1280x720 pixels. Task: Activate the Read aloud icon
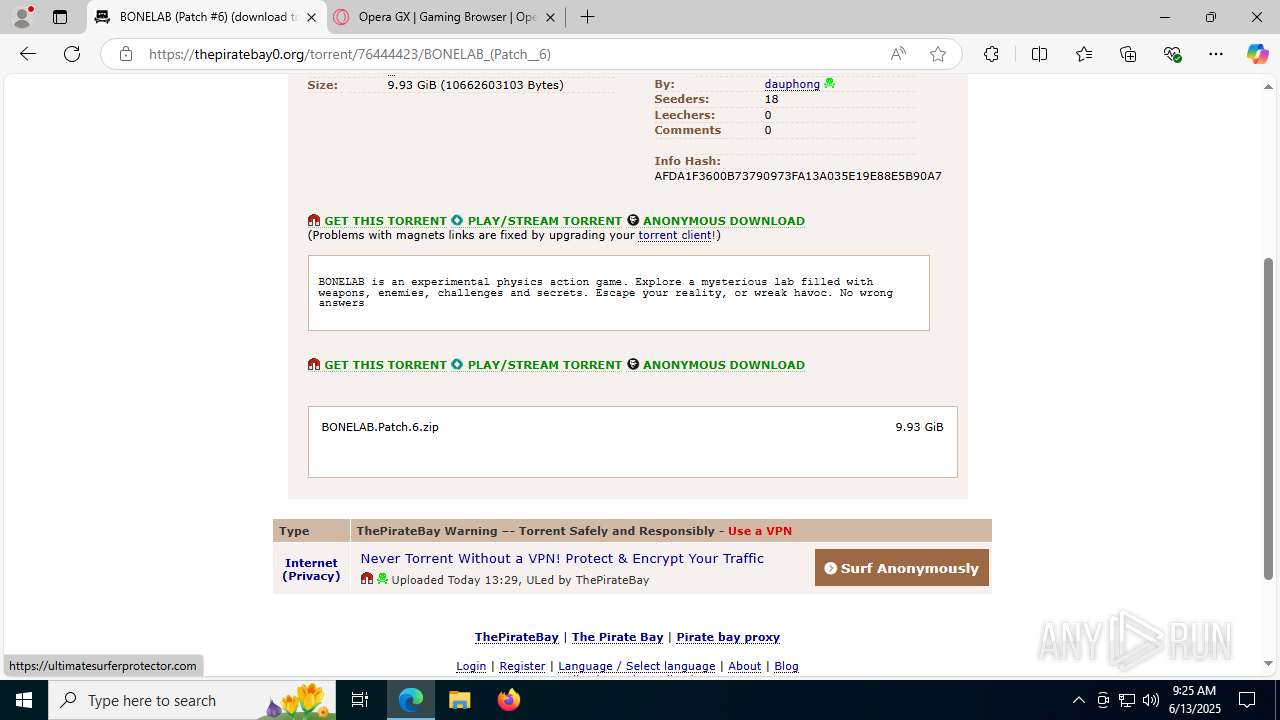[898, 54]
